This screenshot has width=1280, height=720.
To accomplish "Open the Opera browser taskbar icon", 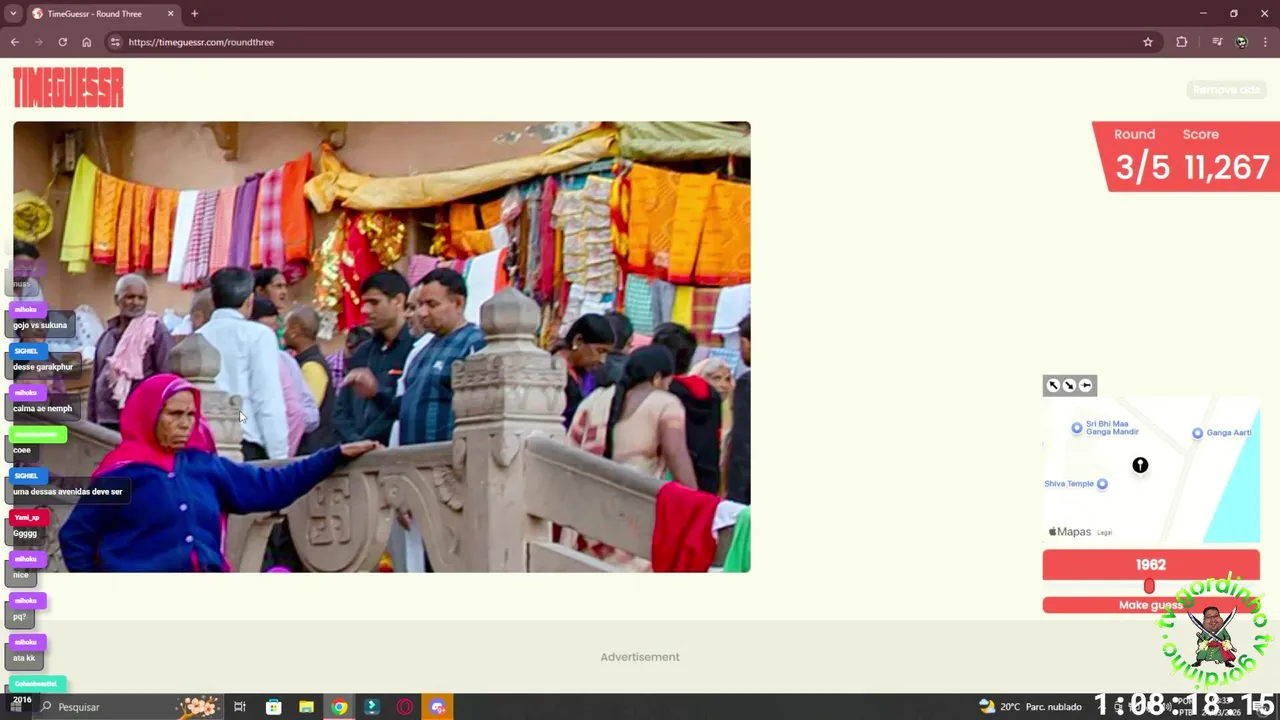I will coord(405,707).
